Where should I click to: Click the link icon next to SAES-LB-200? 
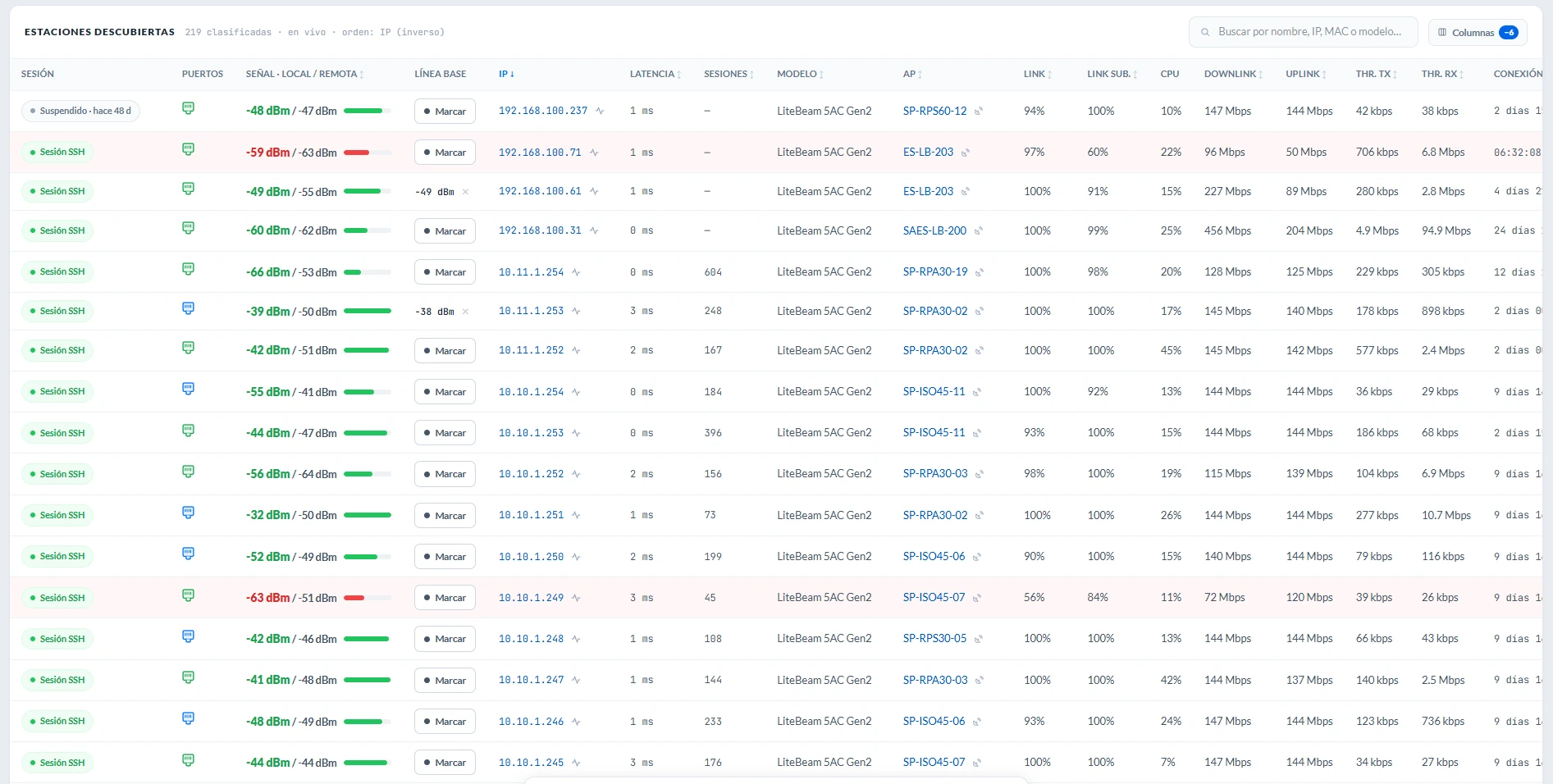coord(979,231)
